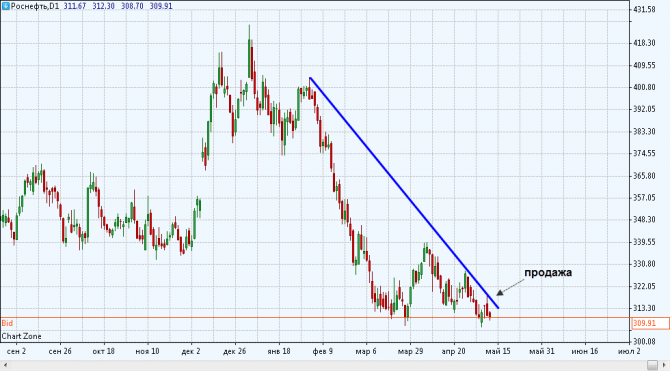Click price axis label 339.55
Screen dimensions: 670x371
pyautogui.click(x=644, y=242)
